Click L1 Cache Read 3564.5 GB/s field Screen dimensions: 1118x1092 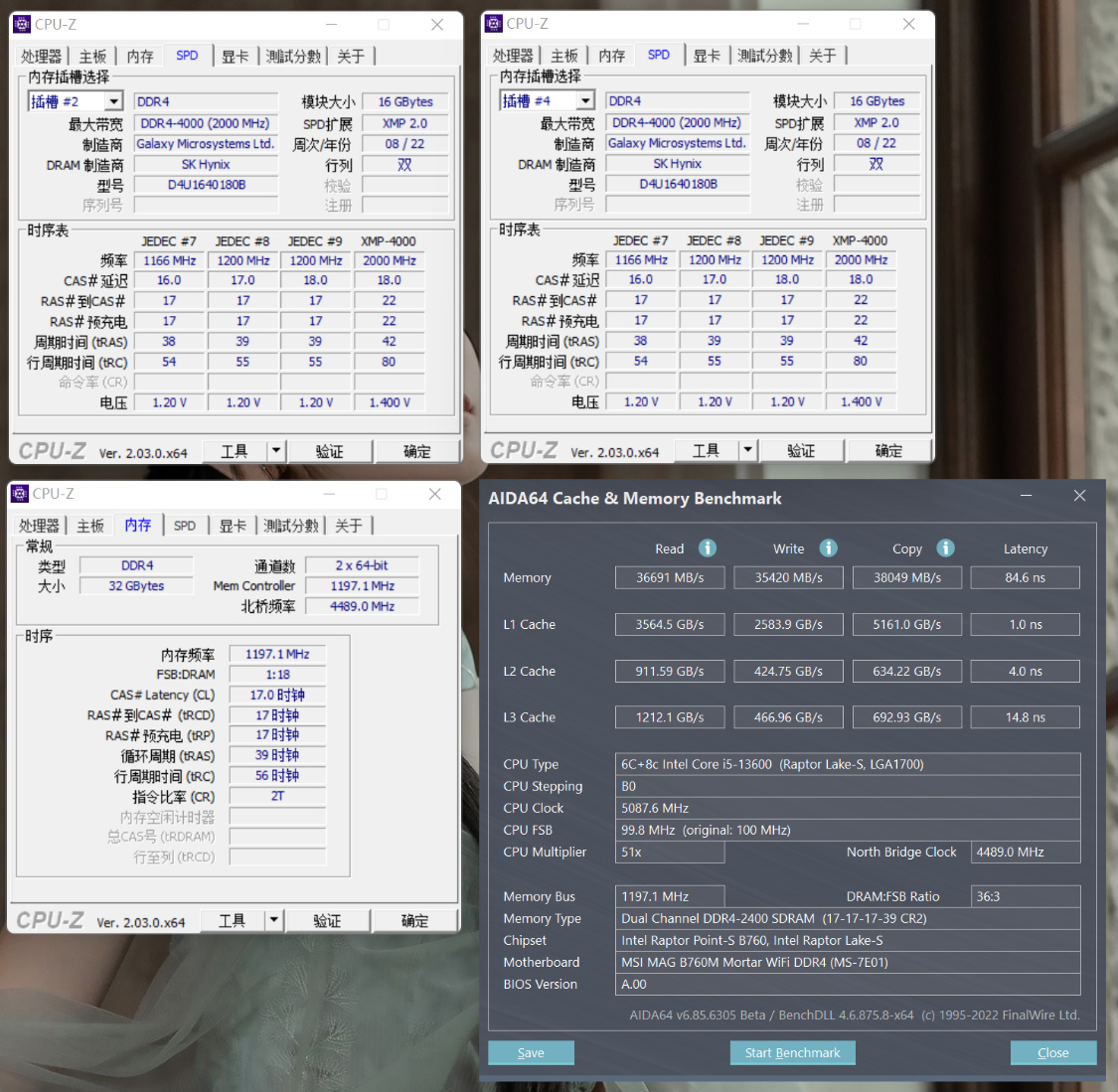pos(670,624)
